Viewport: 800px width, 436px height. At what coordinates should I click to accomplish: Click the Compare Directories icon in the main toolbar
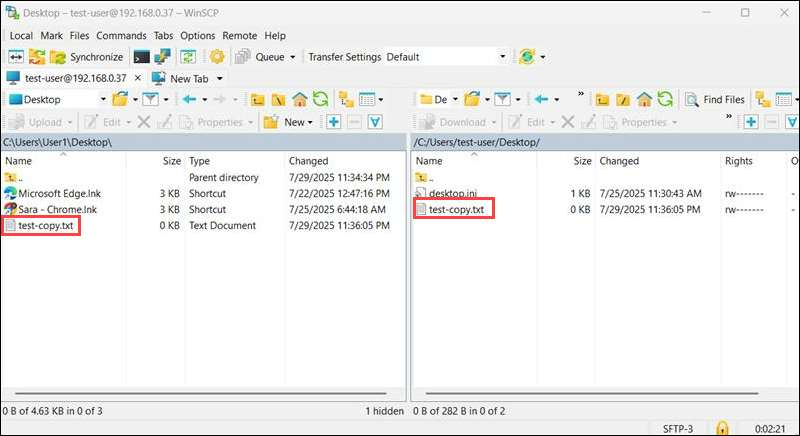click(x=16, y=57)
